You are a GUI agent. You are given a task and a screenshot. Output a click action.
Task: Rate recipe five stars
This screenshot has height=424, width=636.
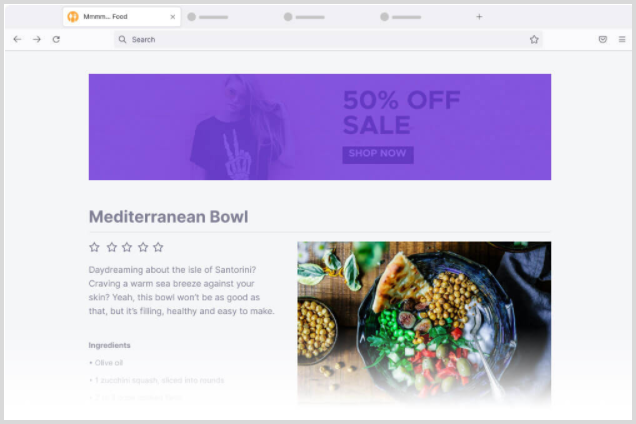pos(158,247)
